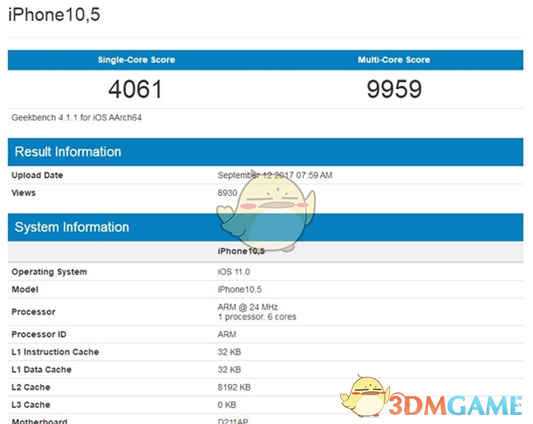Click the iOS 11.0 value

[x=234, y=272]
